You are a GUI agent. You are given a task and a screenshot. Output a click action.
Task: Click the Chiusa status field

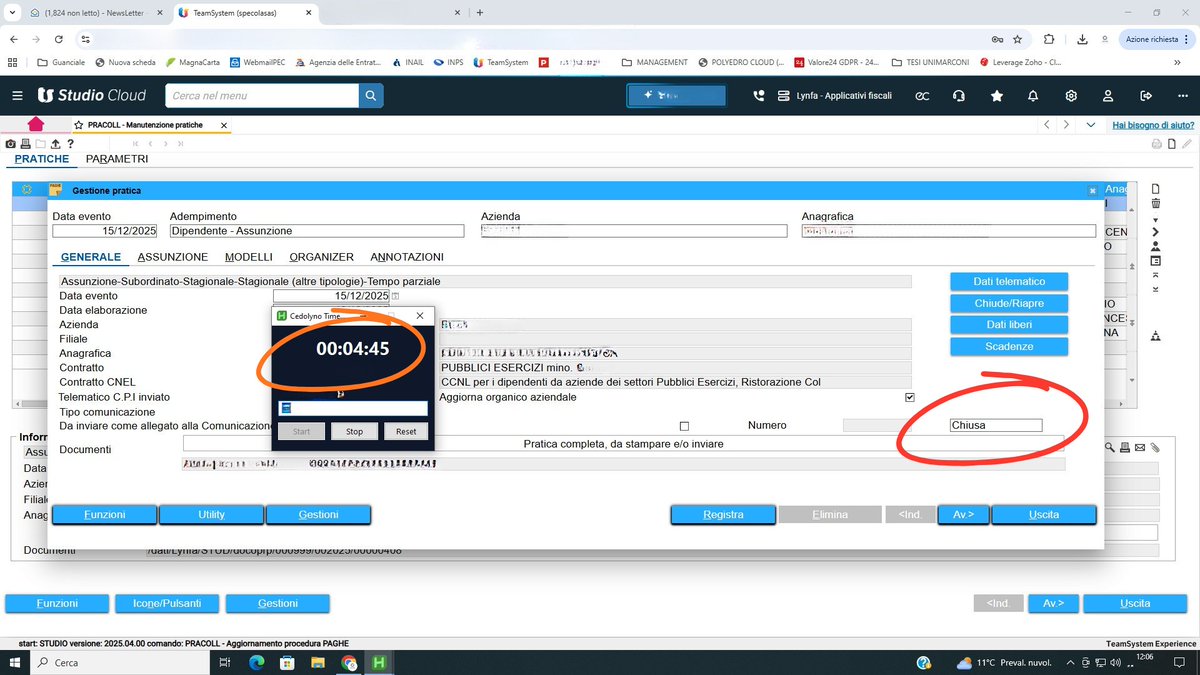click(995, 425)
